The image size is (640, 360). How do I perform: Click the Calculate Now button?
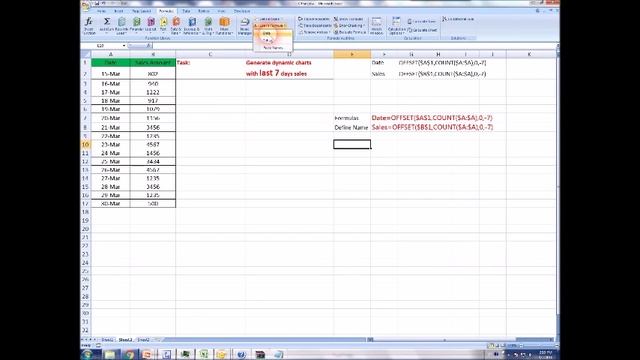[422, 21]
